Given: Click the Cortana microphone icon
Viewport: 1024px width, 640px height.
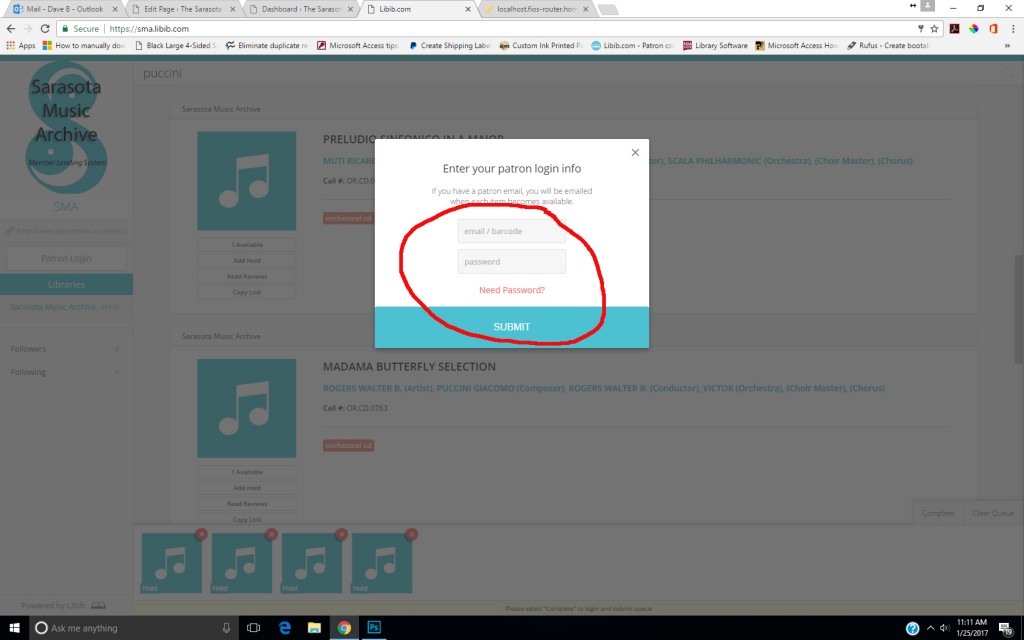Looking at the screenshot, I should click(226, 628).
